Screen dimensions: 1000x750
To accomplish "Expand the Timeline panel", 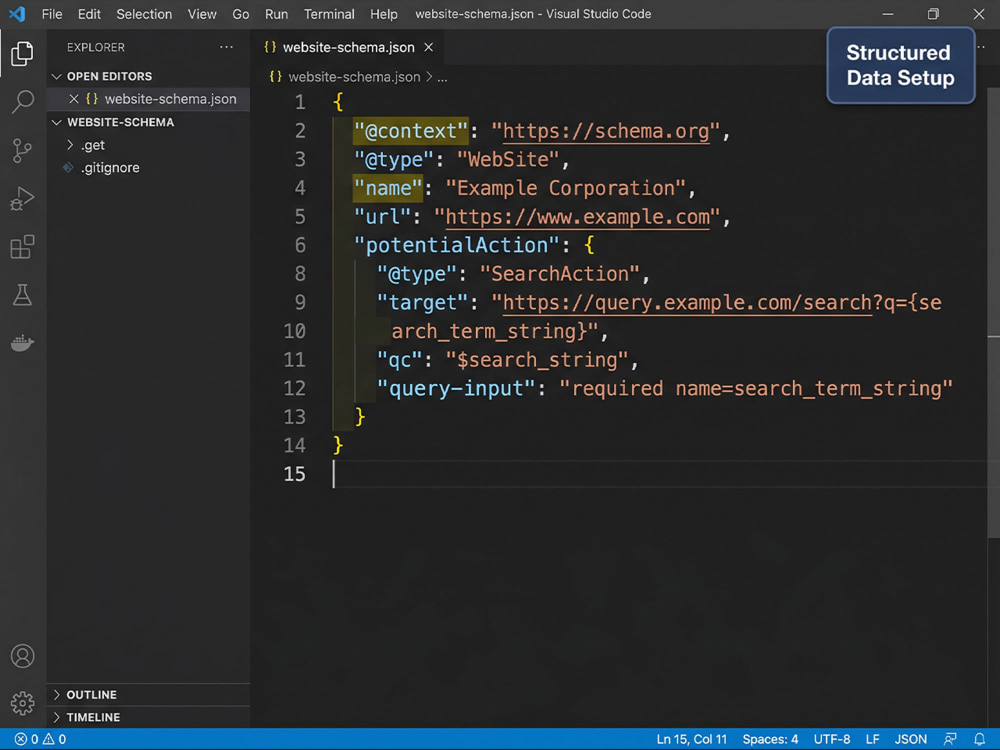I will click(57, 717).
